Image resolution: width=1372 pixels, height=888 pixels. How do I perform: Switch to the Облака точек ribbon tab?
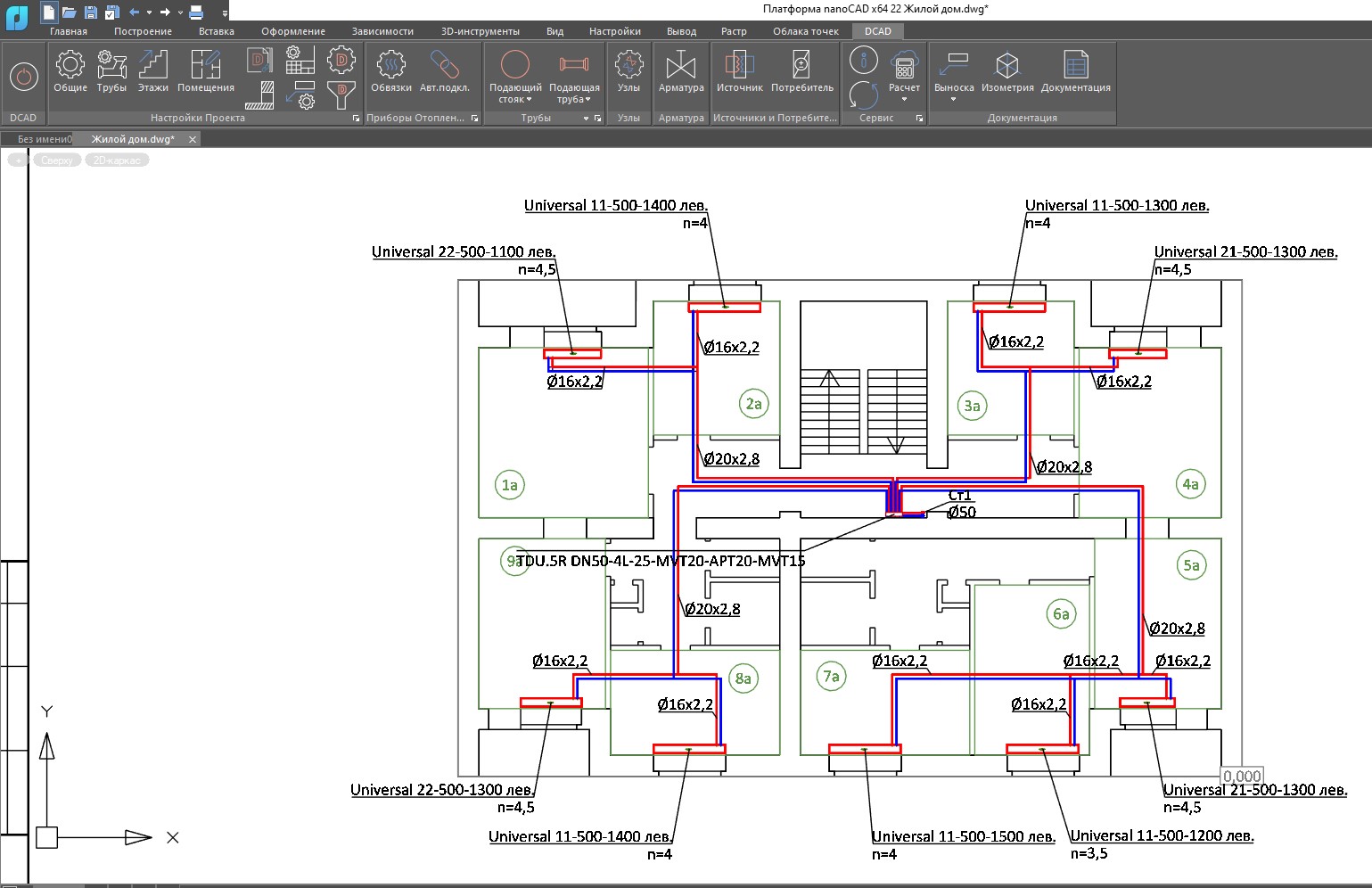point(806,31)
